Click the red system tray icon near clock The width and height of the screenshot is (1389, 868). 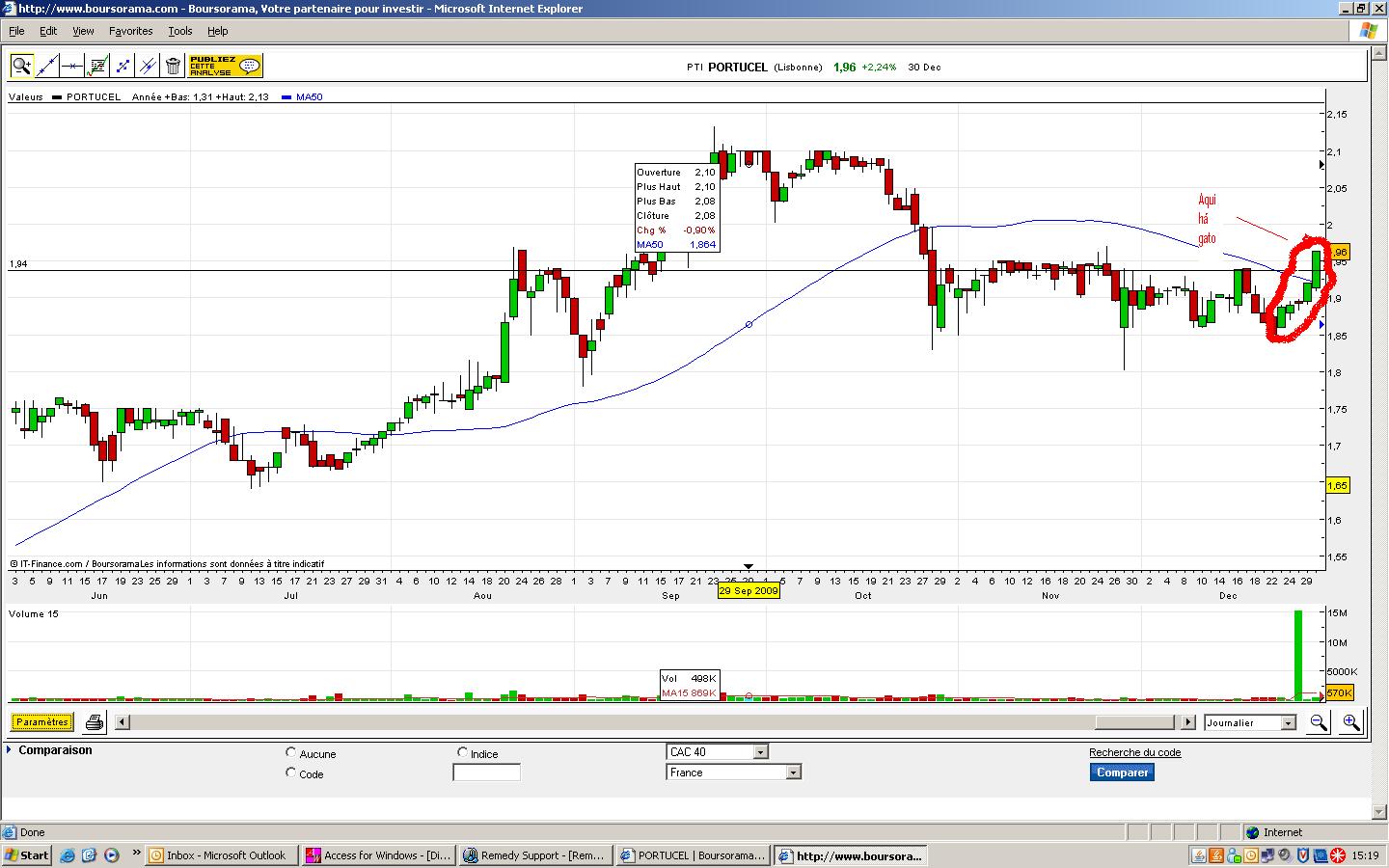point(1338,854)
